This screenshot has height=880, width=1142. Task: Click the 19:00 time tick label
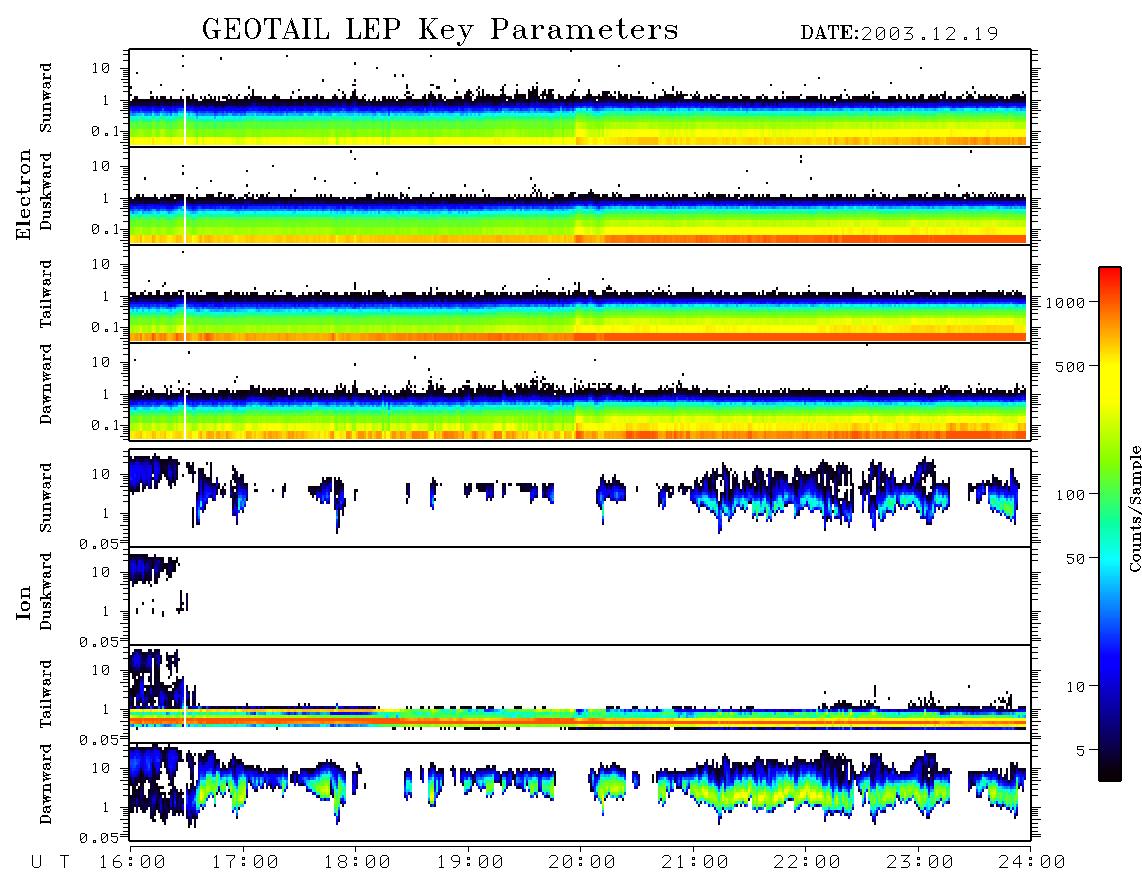(470, 863)
